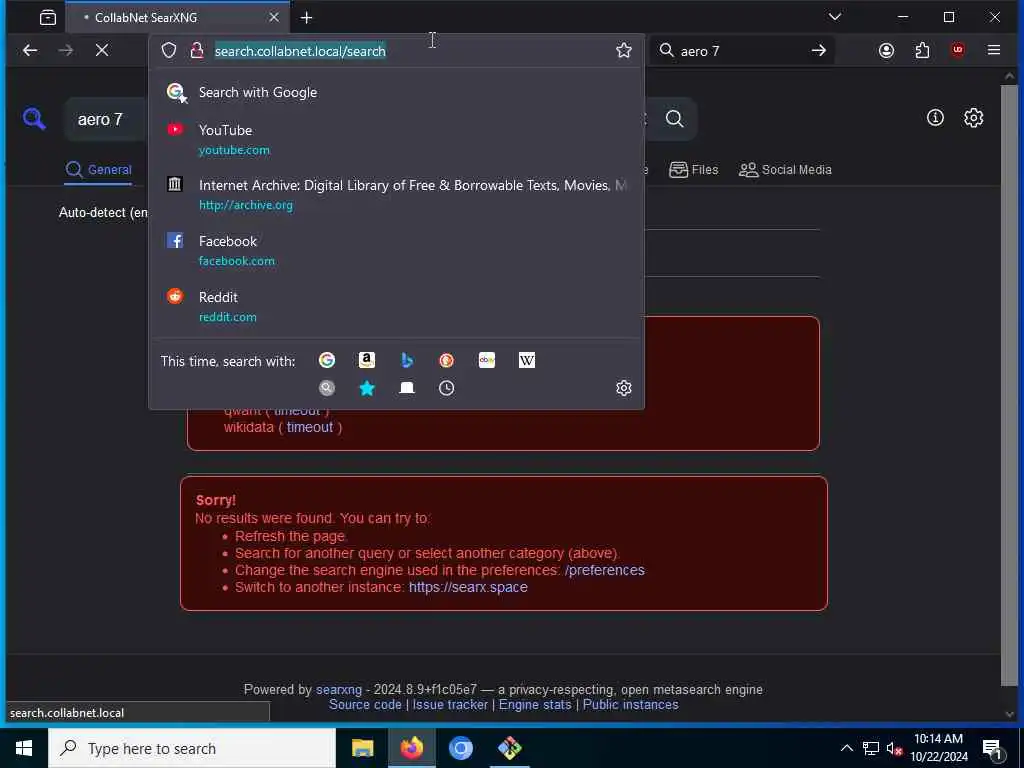Viewport: 1024px width, 768px height.
Task: Click the SearXNG logo magnifier
Action: point(34,119)
